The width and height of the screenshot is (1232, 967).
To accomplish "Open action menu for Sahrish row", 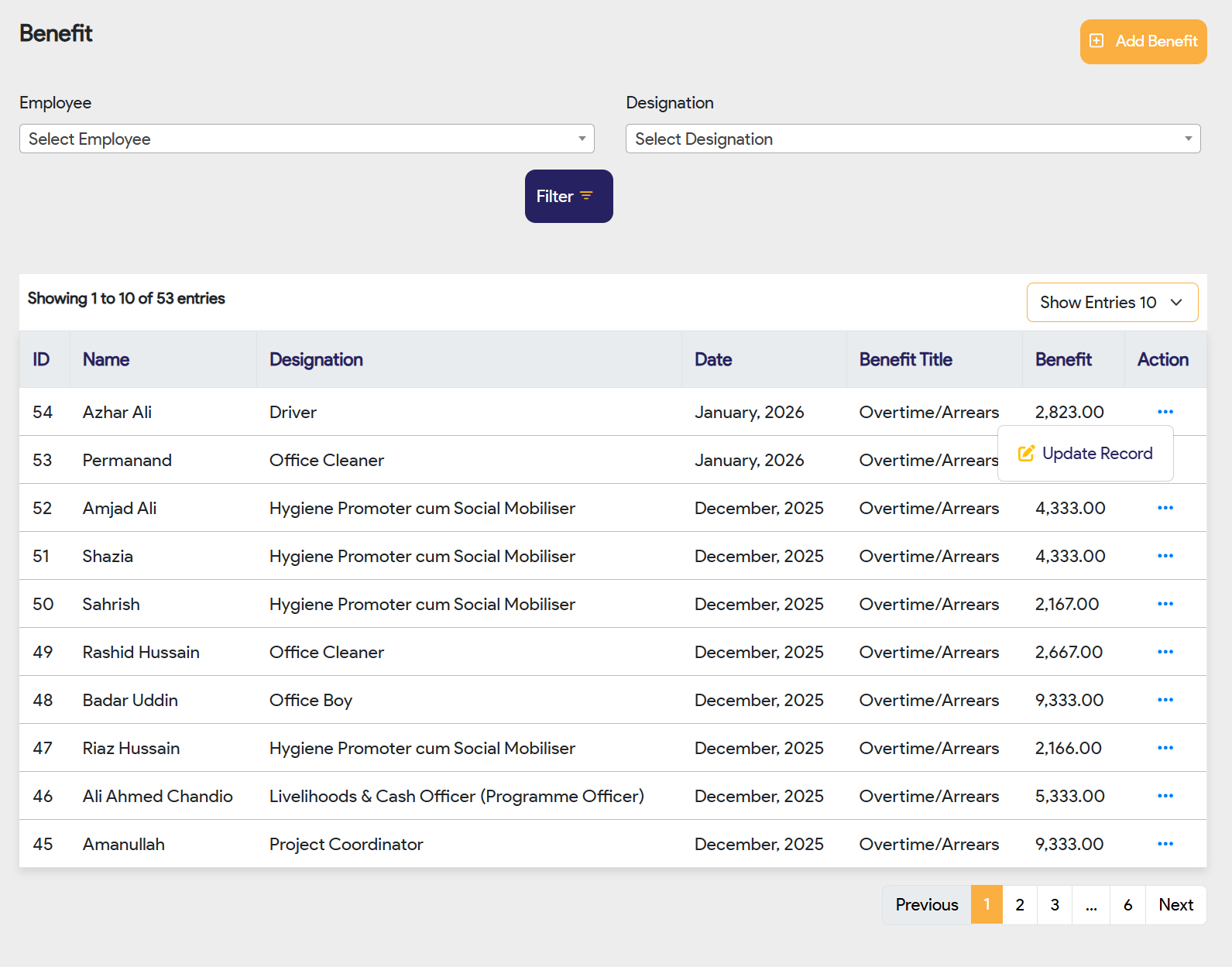I will click(x=1165, y=604).
